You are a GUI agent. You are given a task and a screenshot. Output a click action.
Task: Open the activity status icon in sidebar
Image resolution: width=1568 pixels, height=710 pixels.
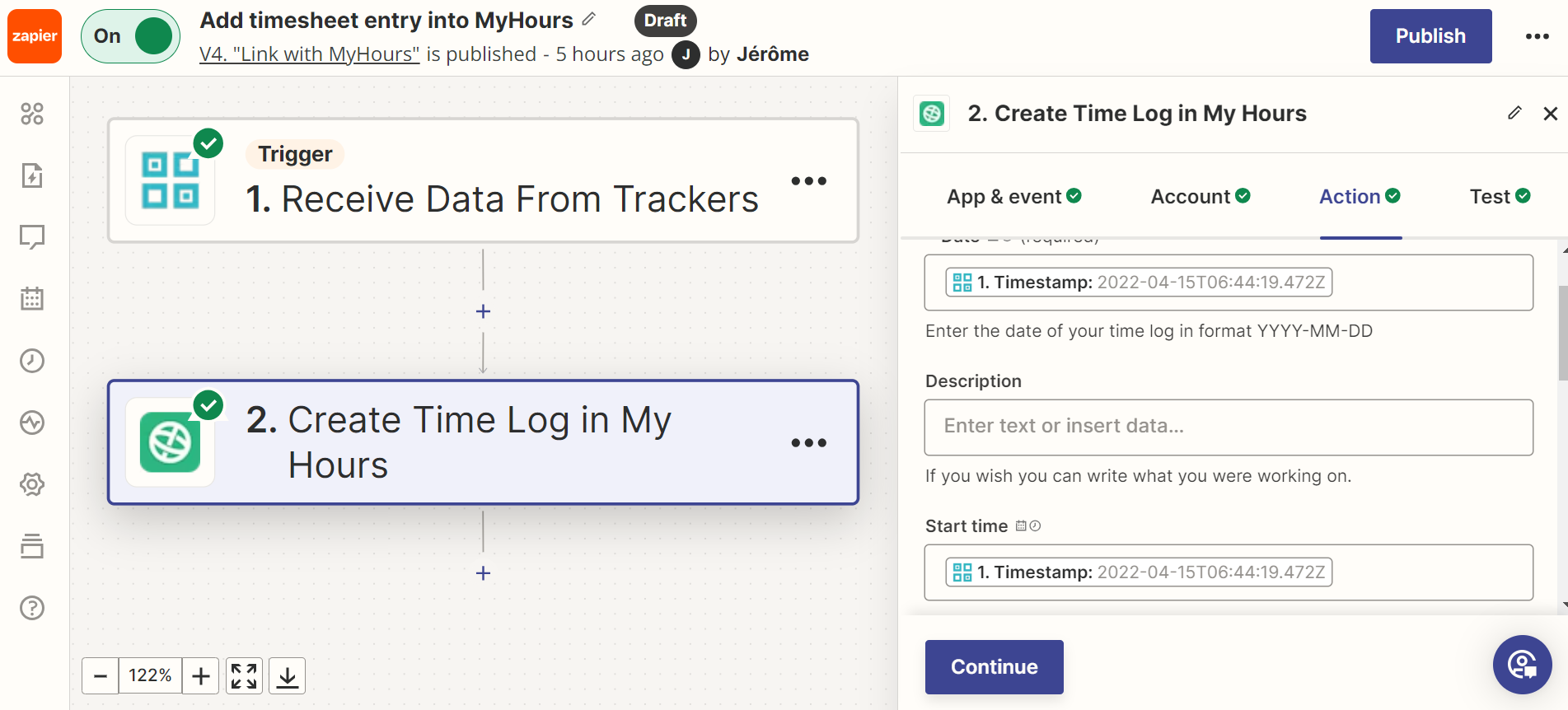click(x=32, y=423)
